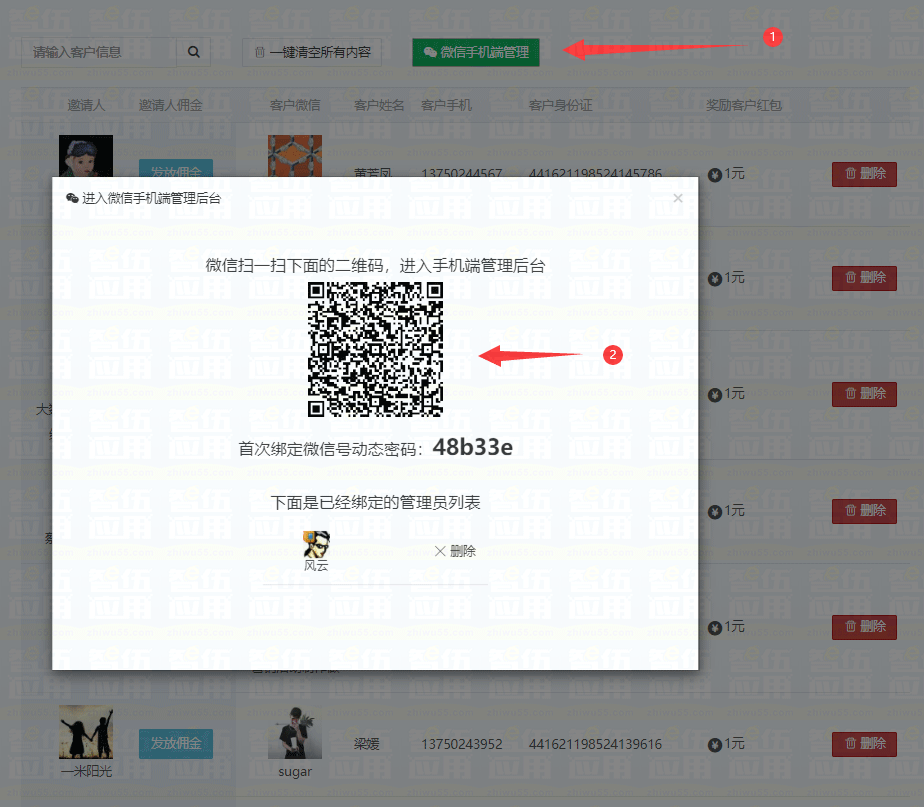
Task: Clear all content with one-click button
Action: (x=312, y=52)
